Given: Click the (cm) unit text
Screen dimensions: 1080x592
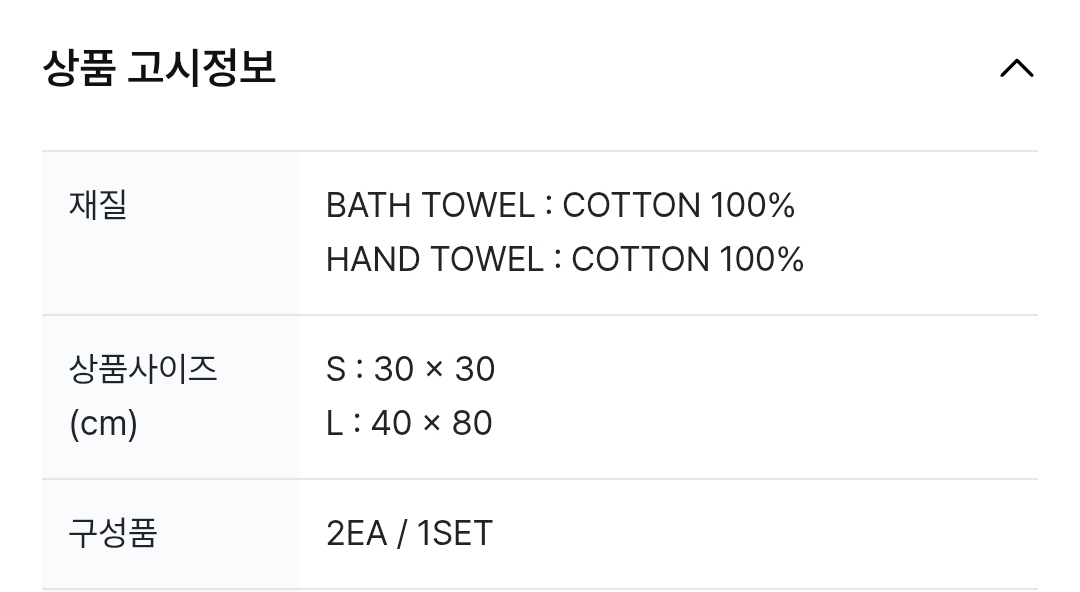Looking at the screenshot, I should click(x=103, y=424).
